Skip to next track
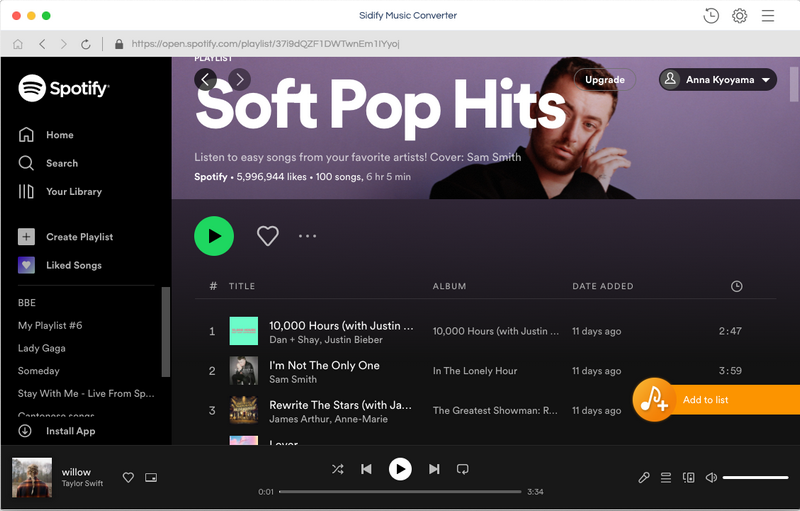This screenshot has width=800, height=511. click(434, 469)
